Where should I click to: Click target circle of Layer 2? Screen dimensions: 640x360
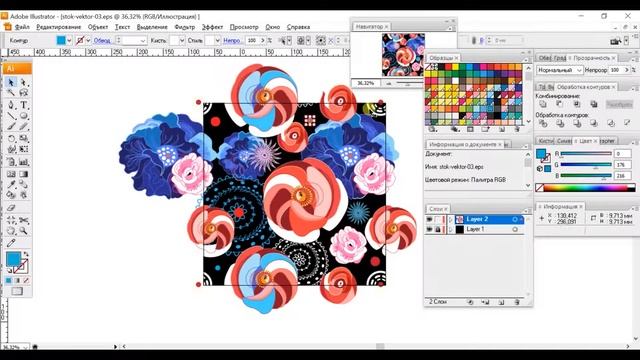pyautogui.click(x=515, y=220)
